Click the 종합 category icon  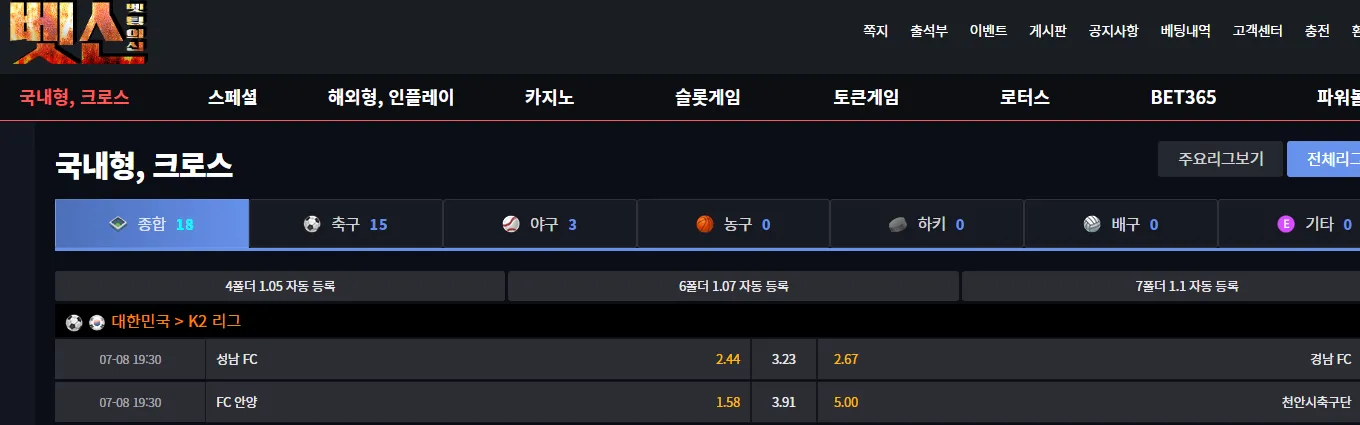(118, 224)
